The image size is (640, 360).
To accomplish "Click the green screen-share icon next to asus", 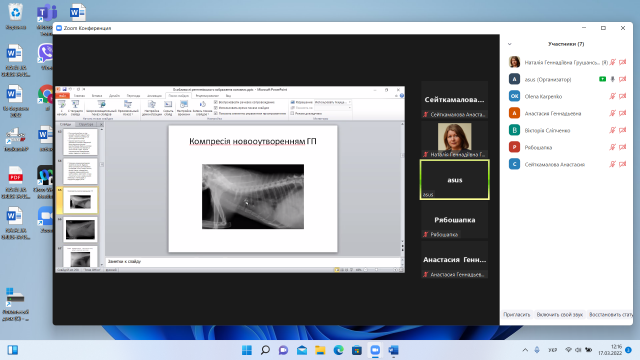I will coord(602,79).
